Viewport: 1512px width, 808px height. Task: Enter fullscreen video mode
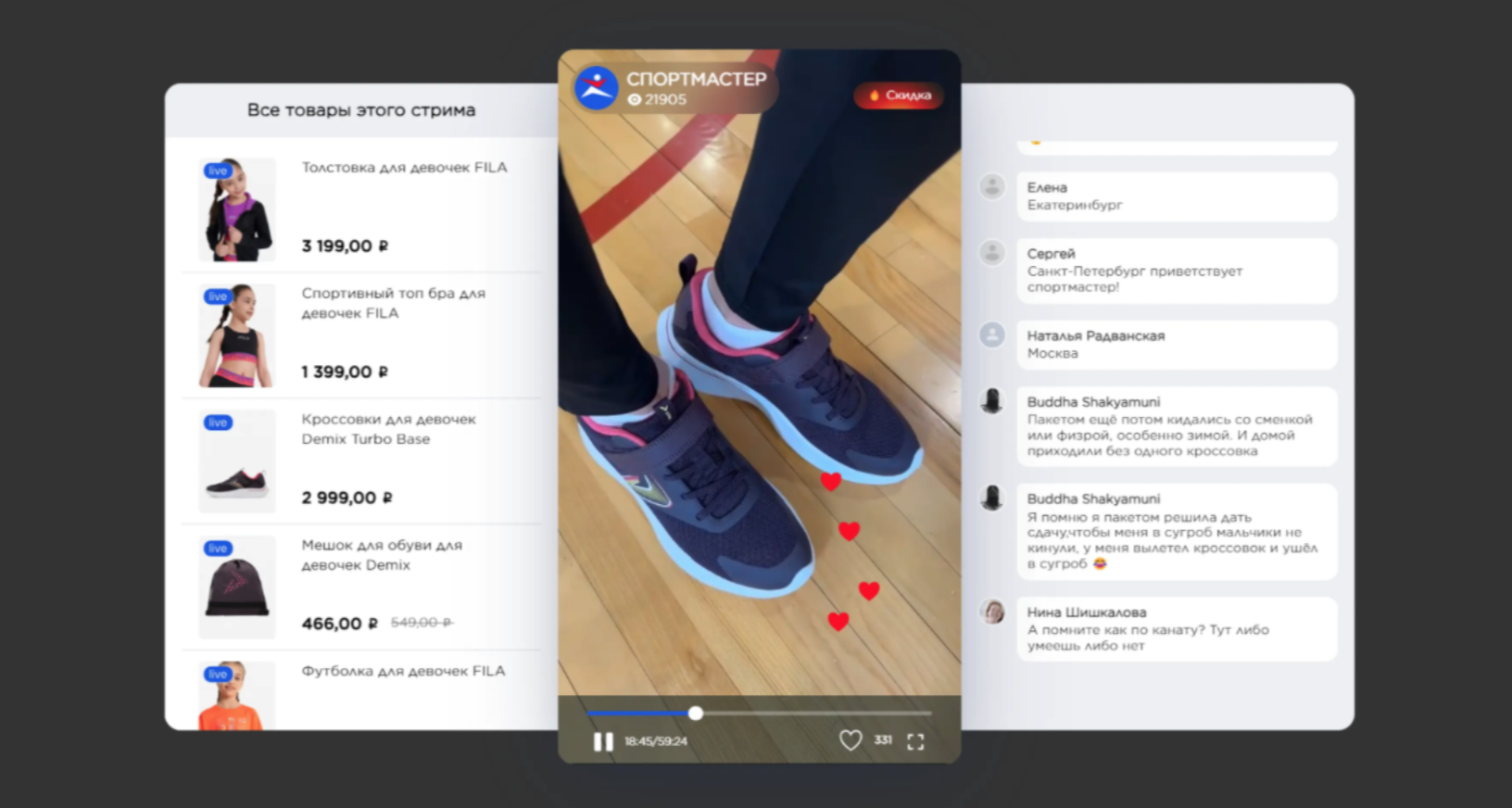point(915,741)
